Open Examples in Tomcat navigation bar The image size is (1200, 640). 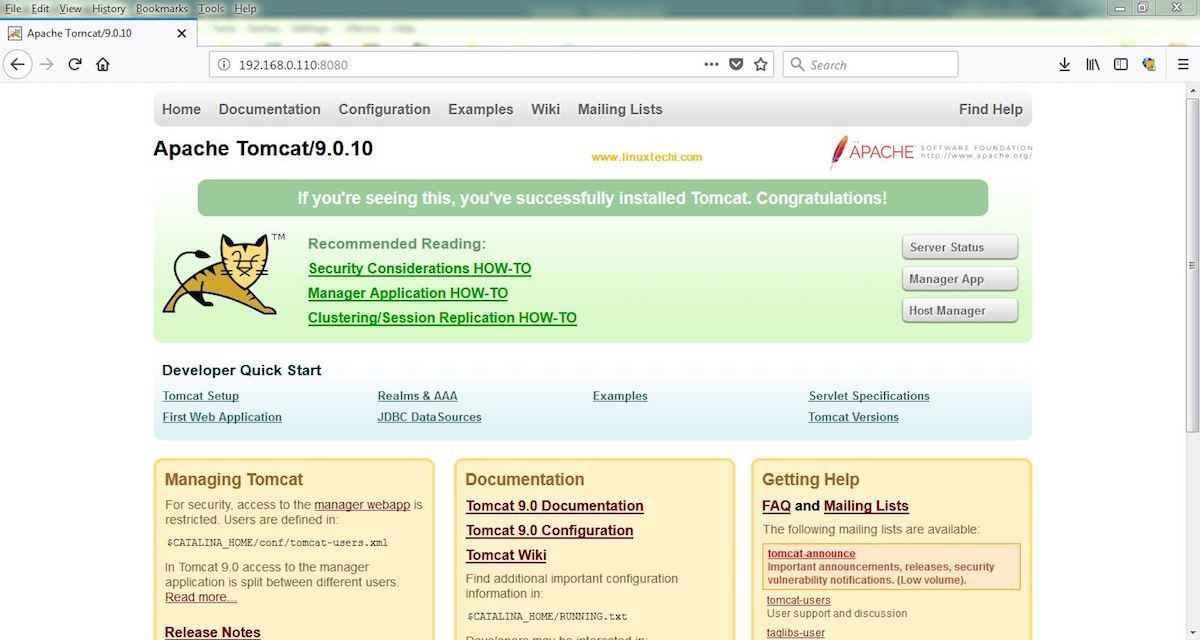[x=480, y=109]
